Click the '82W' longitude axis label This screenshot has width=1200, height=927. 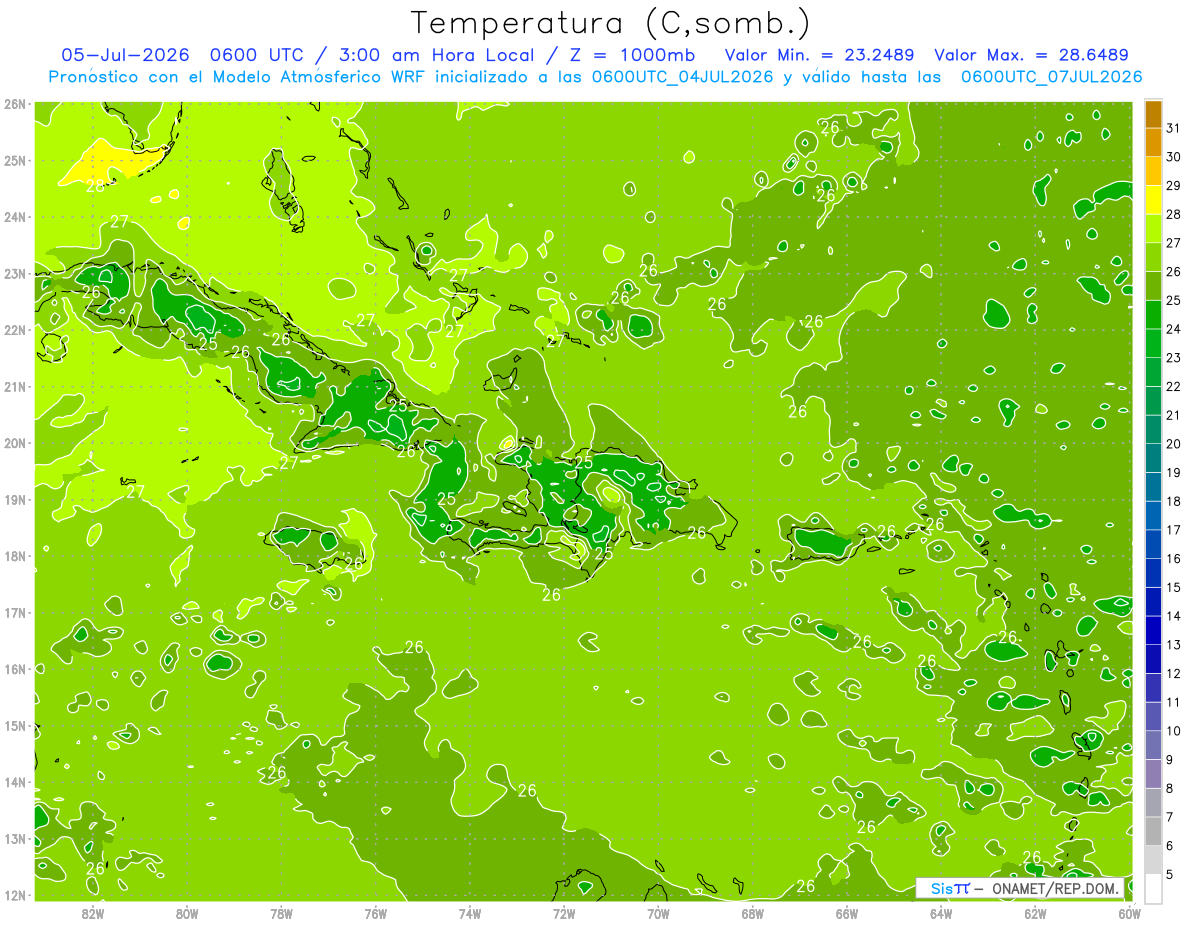coord(93,913)
